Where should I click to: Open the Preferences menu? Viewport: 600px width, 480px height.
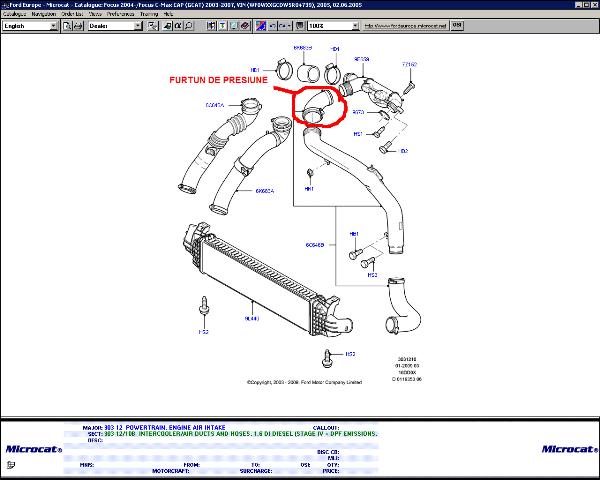122,15
